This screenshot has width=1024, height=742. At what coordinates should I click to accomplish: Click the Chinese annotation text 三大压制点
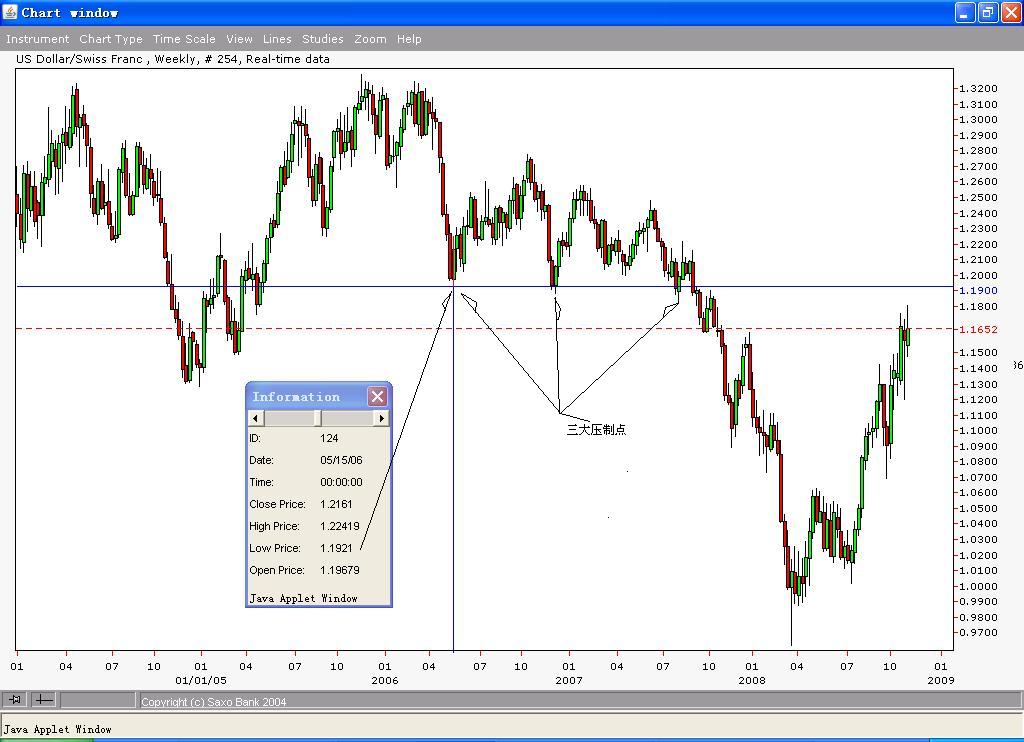(596, 430)
